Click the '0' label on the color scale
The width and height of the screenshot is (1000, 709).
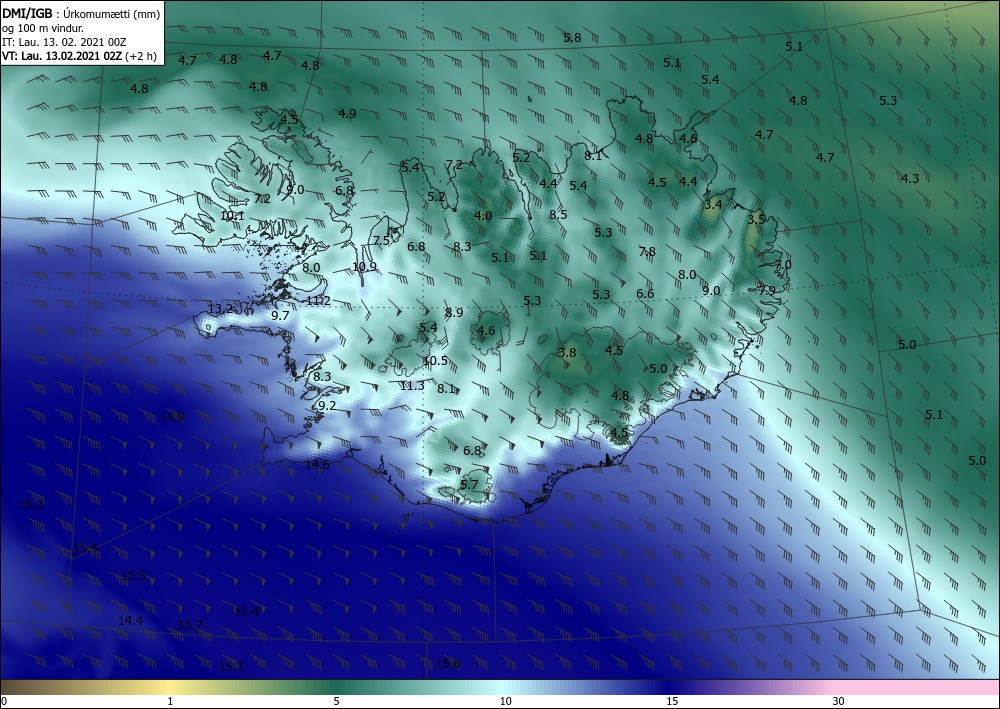click(4, 701)
